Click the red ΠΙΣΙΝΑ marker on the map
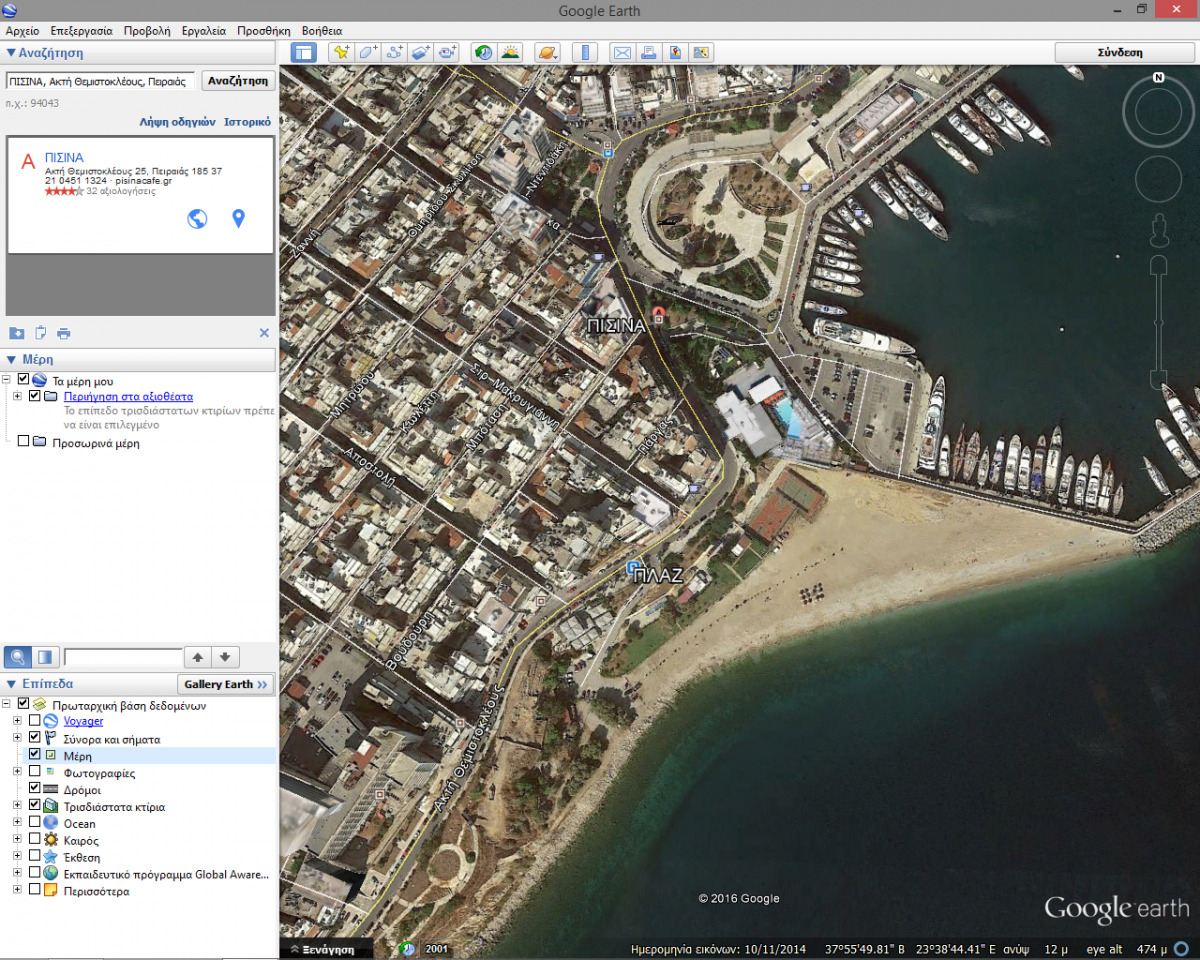 click(x=658, y=314)
